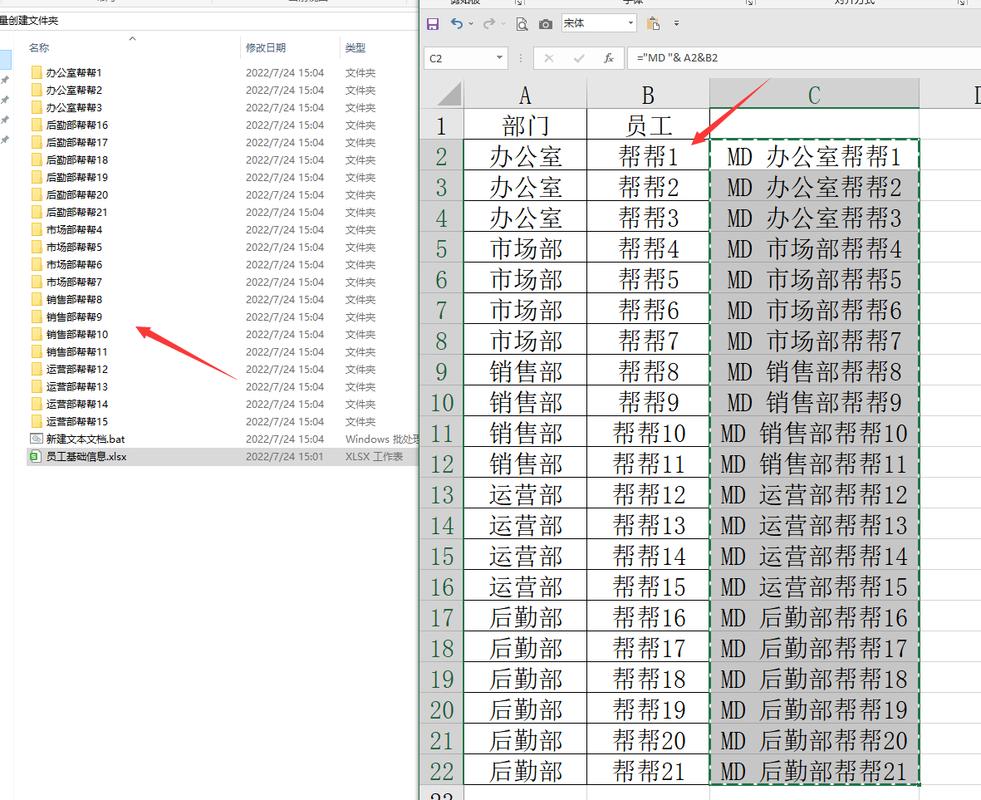Click the Select All corner of the worksheet
The image size is (981, 800).
click(x=443, y=94)
